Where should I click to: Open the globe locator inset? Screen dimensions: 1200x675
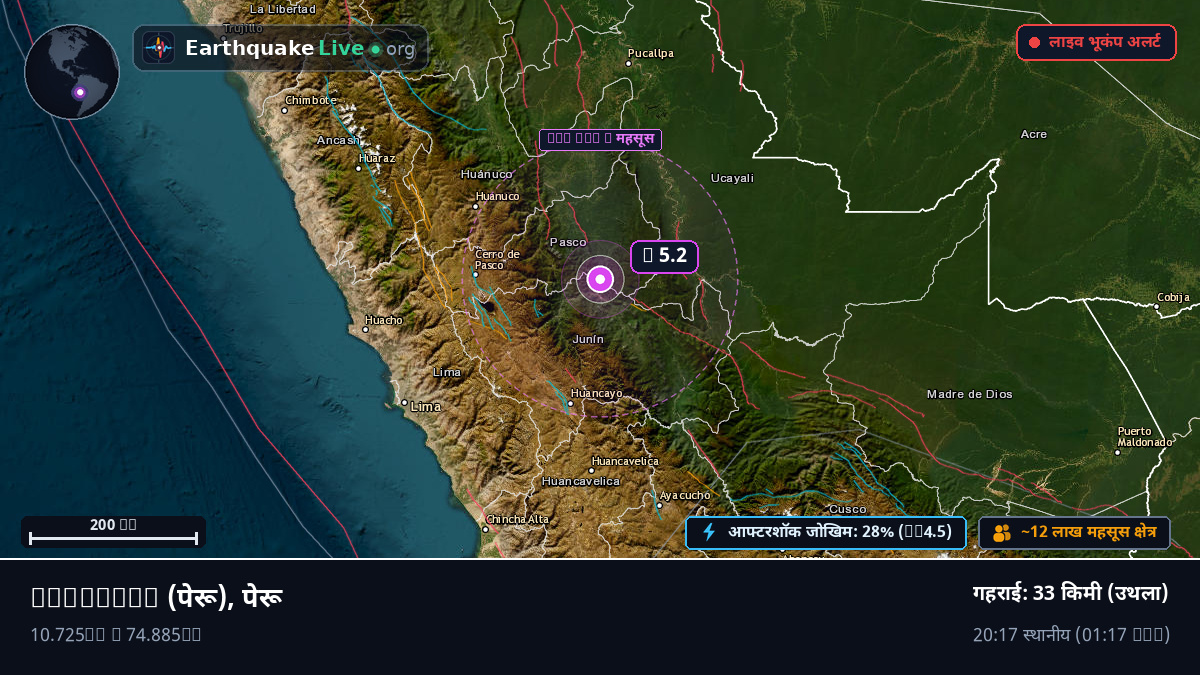coord(72,72)
